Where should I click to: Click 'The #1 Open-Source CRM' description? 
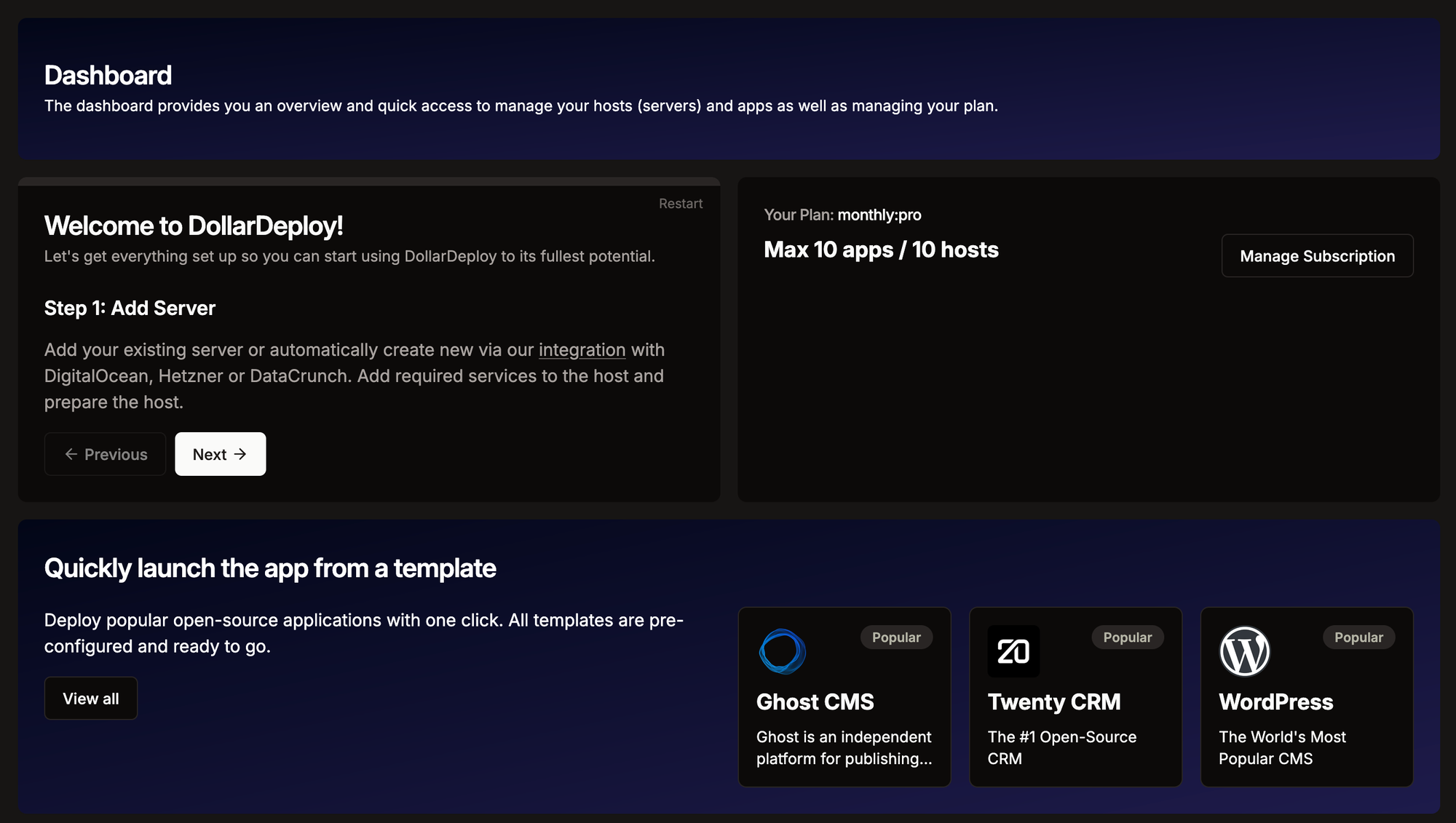click(1061, 747)
